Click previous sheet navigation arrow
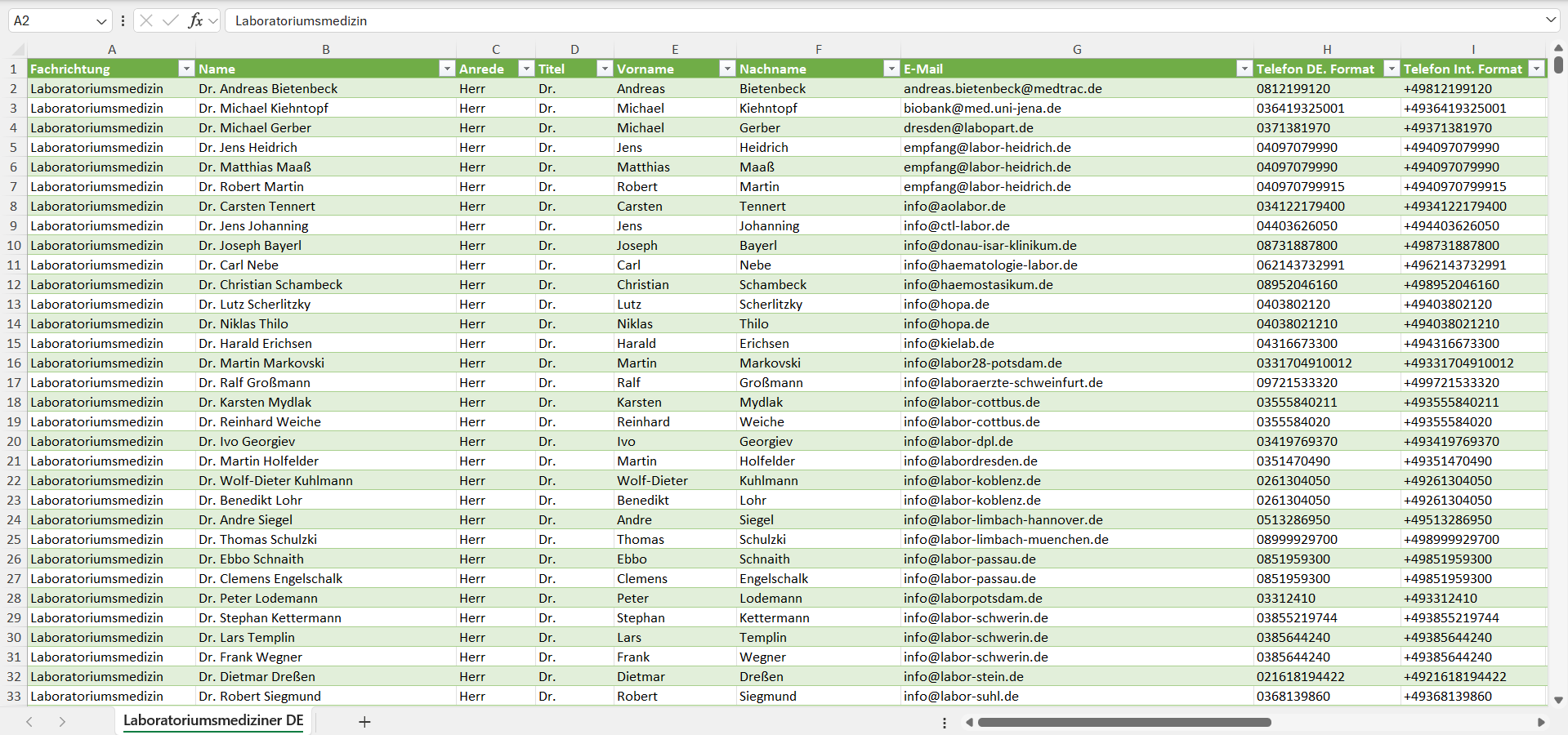 (x=29, y=722)
